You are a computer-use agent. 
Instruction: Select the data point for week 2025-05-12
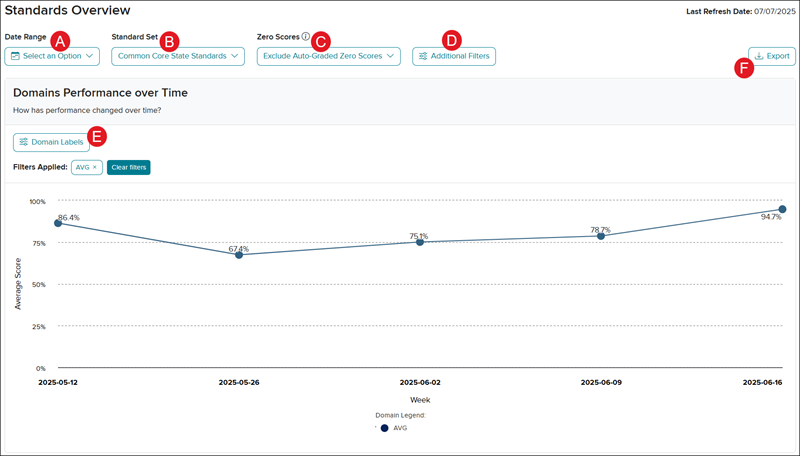point(58,224)
